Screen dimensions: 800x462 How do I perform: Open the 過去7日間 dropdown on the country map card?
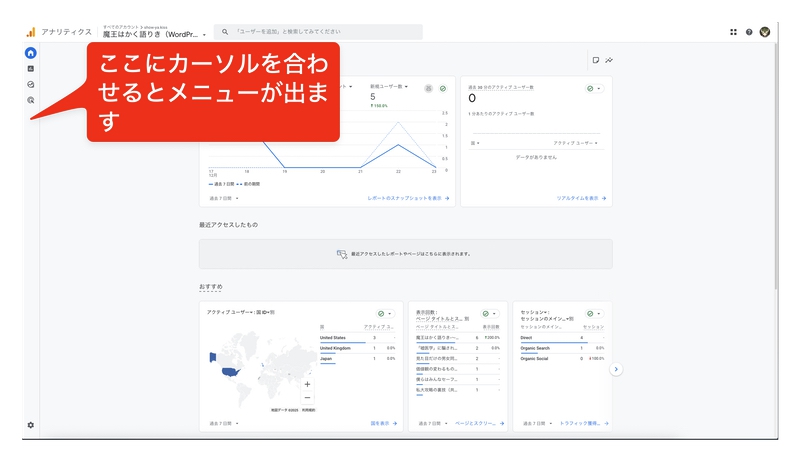click(x=224, y=424)
